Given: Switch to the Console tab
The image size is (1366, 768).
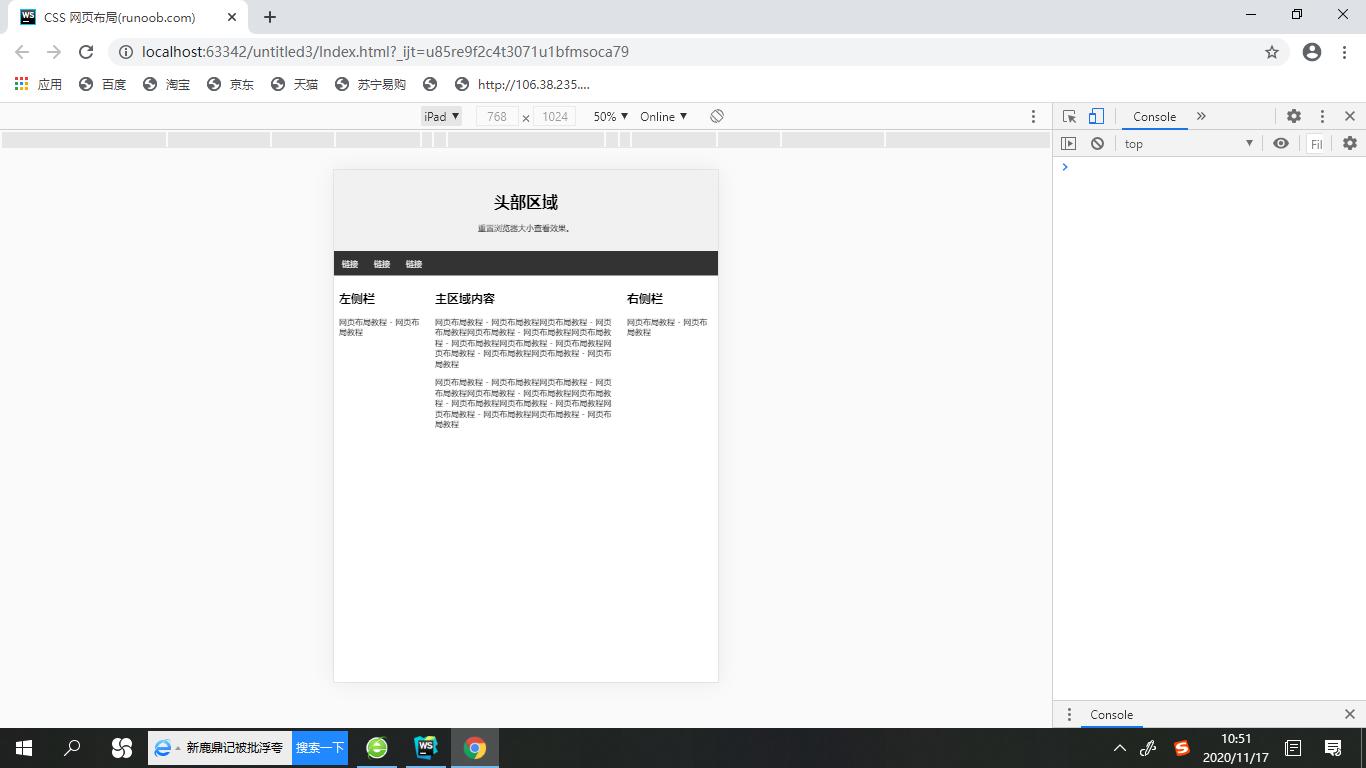Looking at the screenshot, I should 1154,116.
